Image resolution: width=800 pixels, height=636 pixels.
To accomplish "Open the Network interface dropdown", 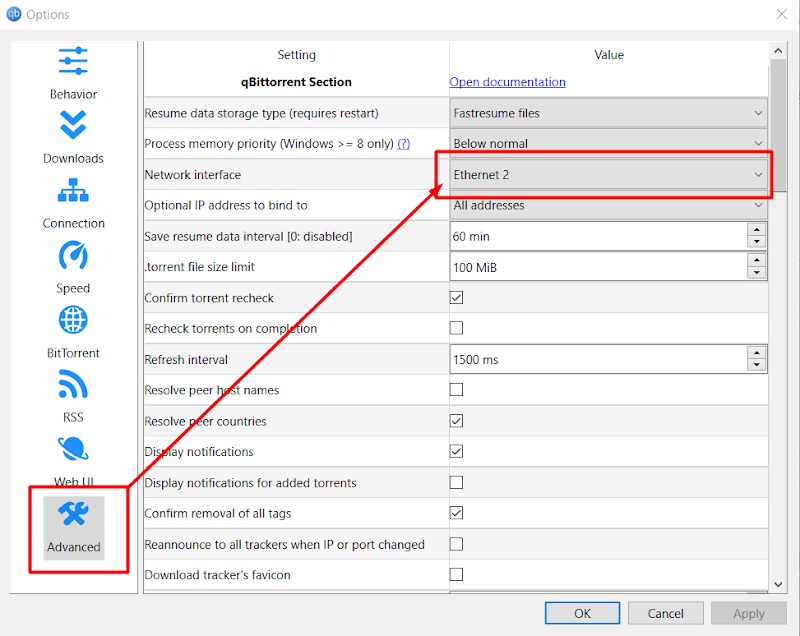I will coord(608,174).
